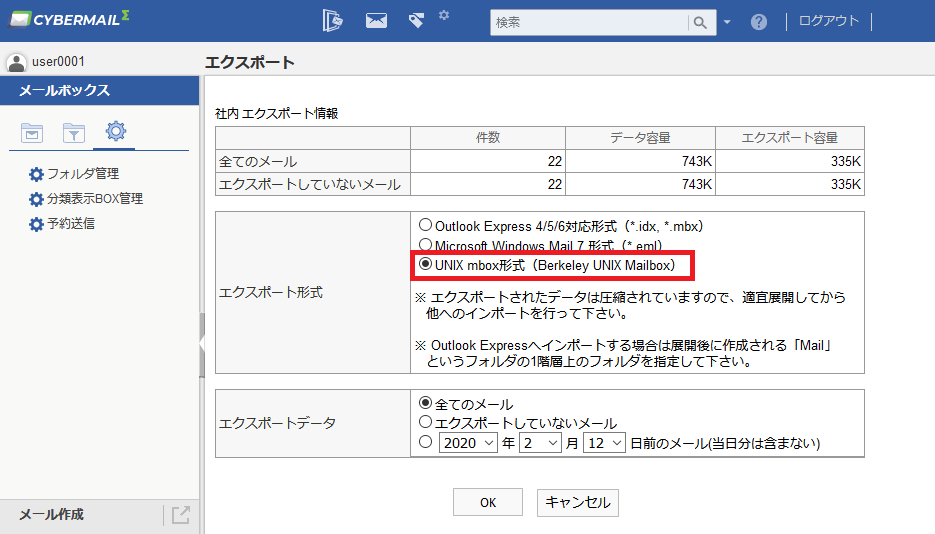Viewport: 935px width, 534px height.
Task: Expand the day dropdown showing 12
Action: (x=604, y=443)
